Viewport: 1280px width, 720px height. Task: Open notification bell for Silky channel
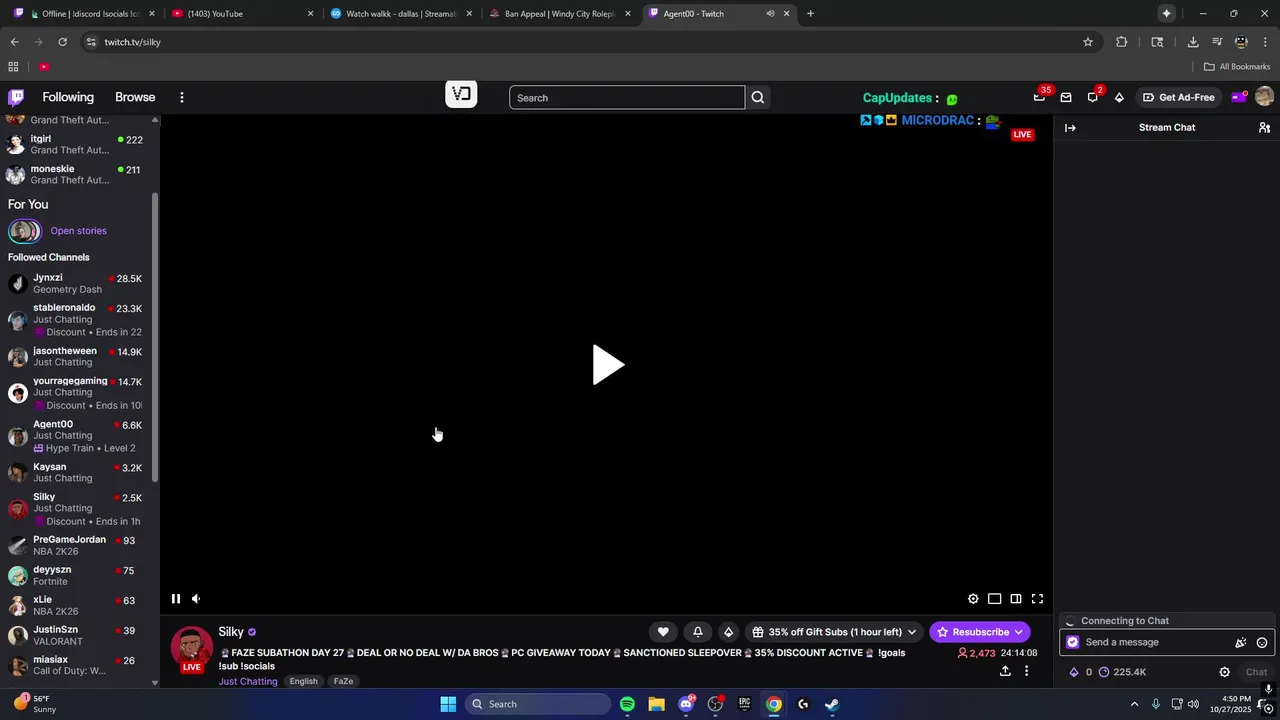(698, 632)
